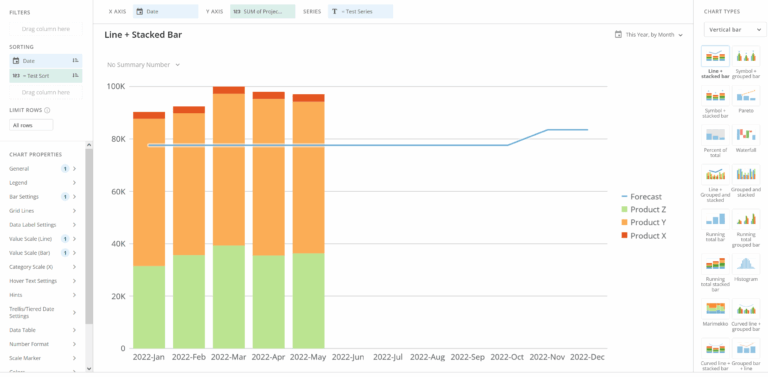Click the Sorting drag column drop area
Screen dimensions: 768x377
point(46,92)
